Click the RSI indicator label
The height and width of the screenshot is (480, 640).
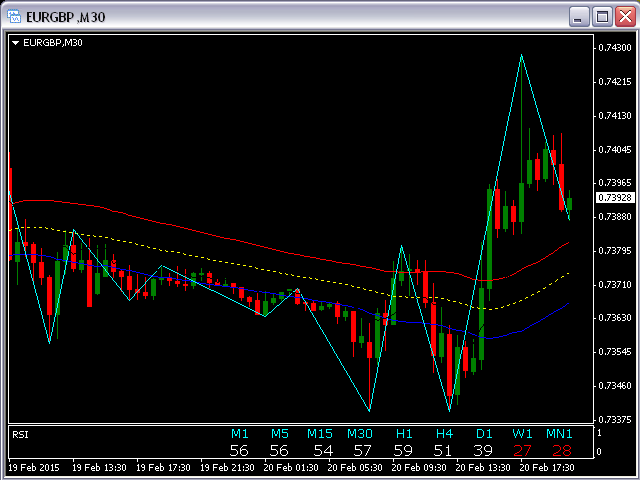[x=20, y=435]
